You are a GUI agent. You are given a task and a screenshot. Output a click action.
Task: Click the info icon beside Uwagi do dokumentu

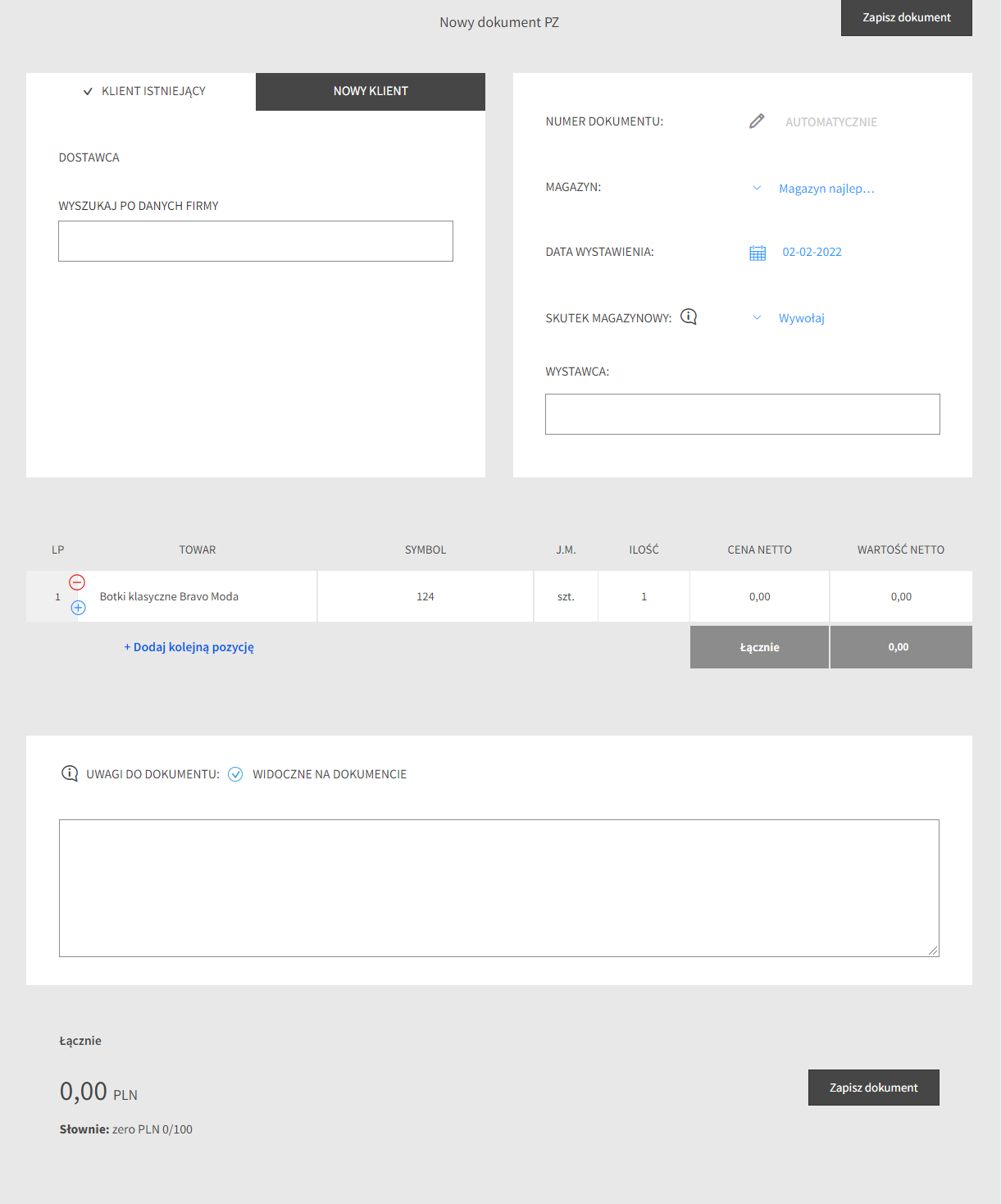pos(70,773)
